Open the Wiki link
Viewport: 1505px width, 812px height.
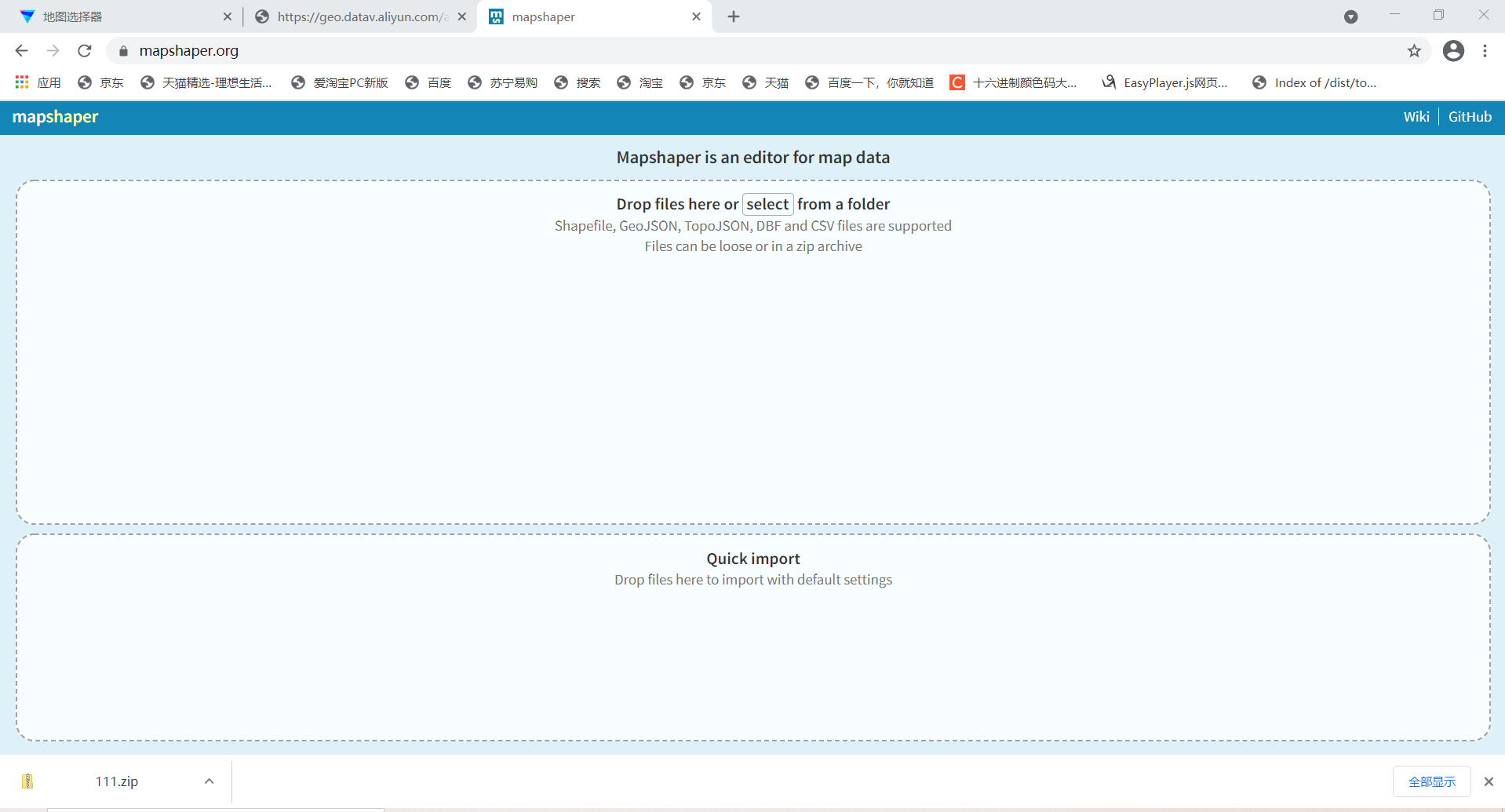(x=1416, y=117)
